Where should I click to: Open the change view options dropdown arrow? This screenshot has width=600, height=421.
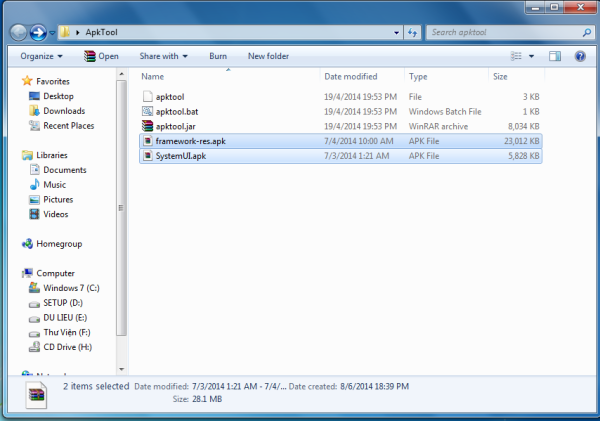coord(531,56)
